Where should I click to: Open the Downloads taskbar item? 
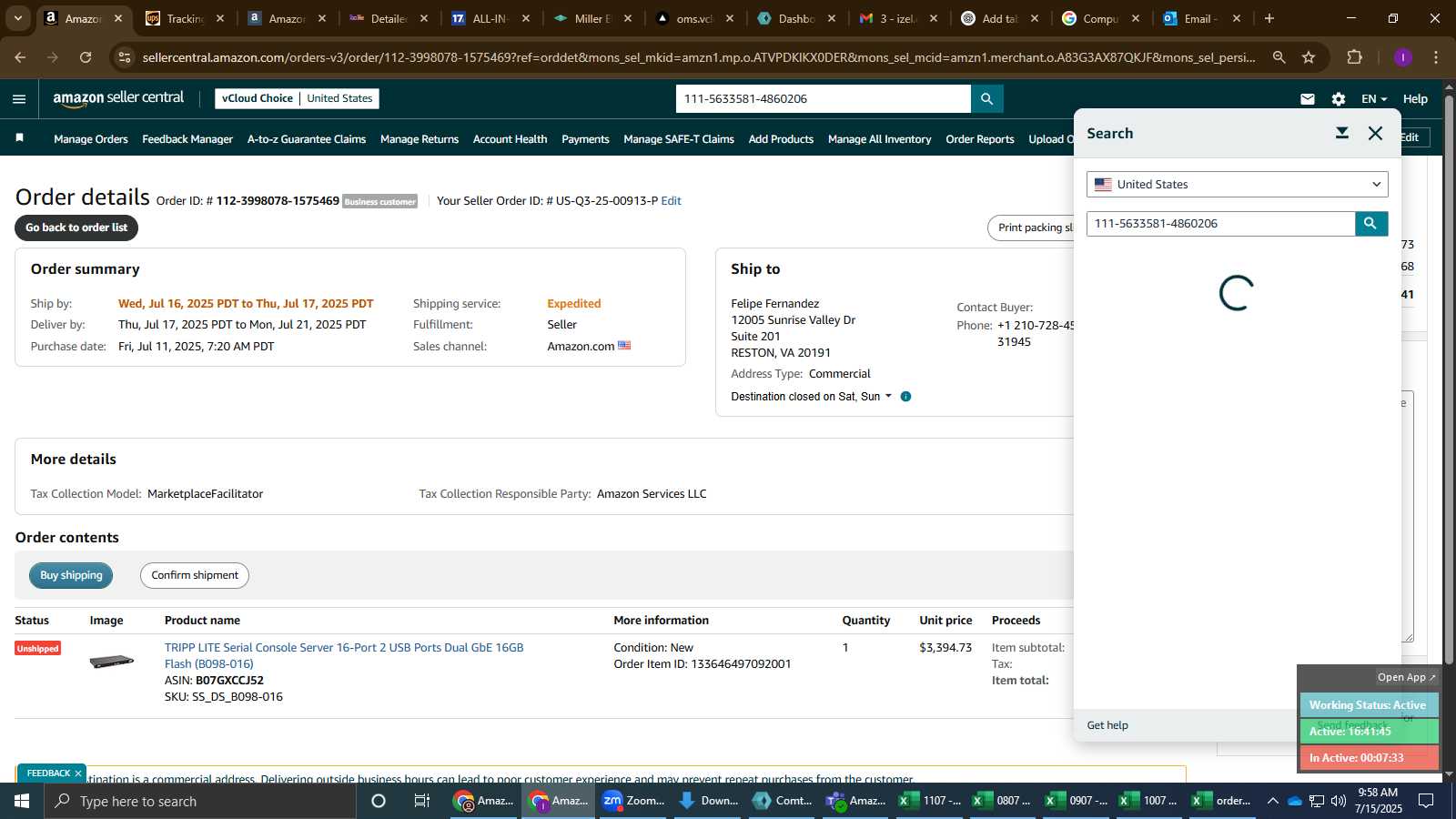coord(708,801)
